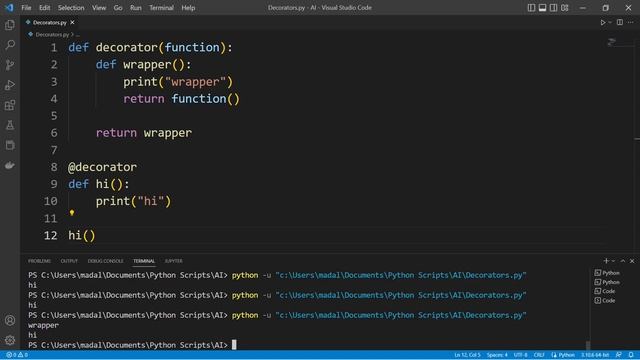Open the View menu
Image resolution: width=640 pixels, height=360 pixels.
99,8
